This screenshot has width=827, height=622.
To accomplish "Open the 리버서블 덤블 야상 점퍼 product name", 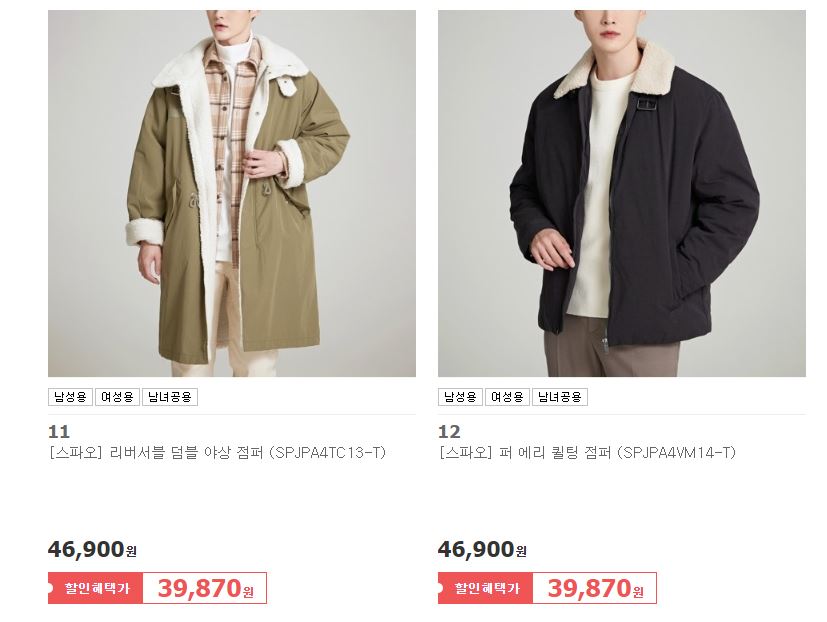I will 186,453.
